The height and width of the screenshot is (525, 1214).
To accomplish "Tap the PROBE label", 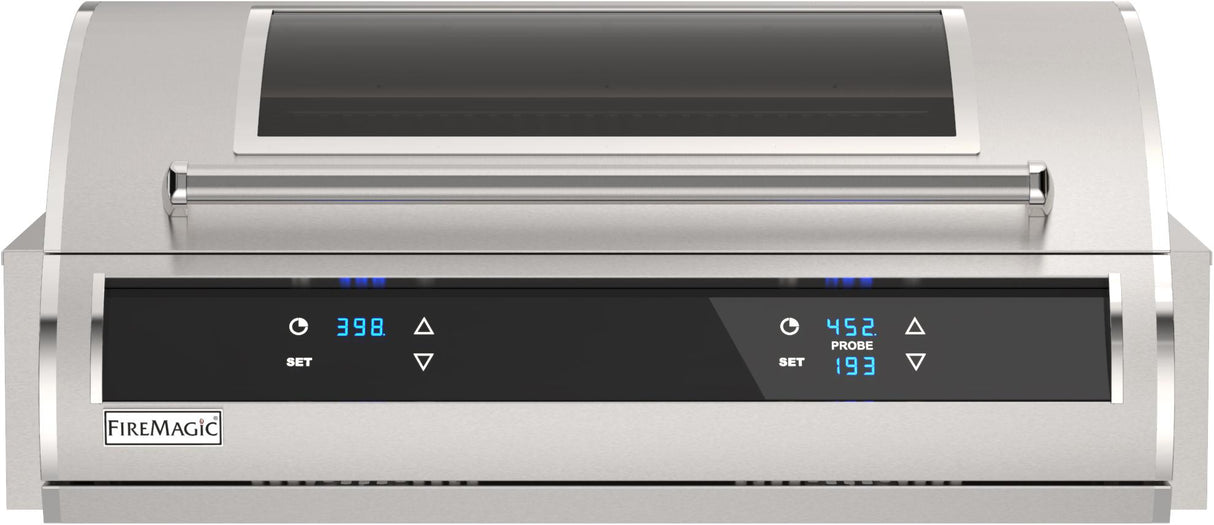I will pyautogui.click(x=851, y=345).
